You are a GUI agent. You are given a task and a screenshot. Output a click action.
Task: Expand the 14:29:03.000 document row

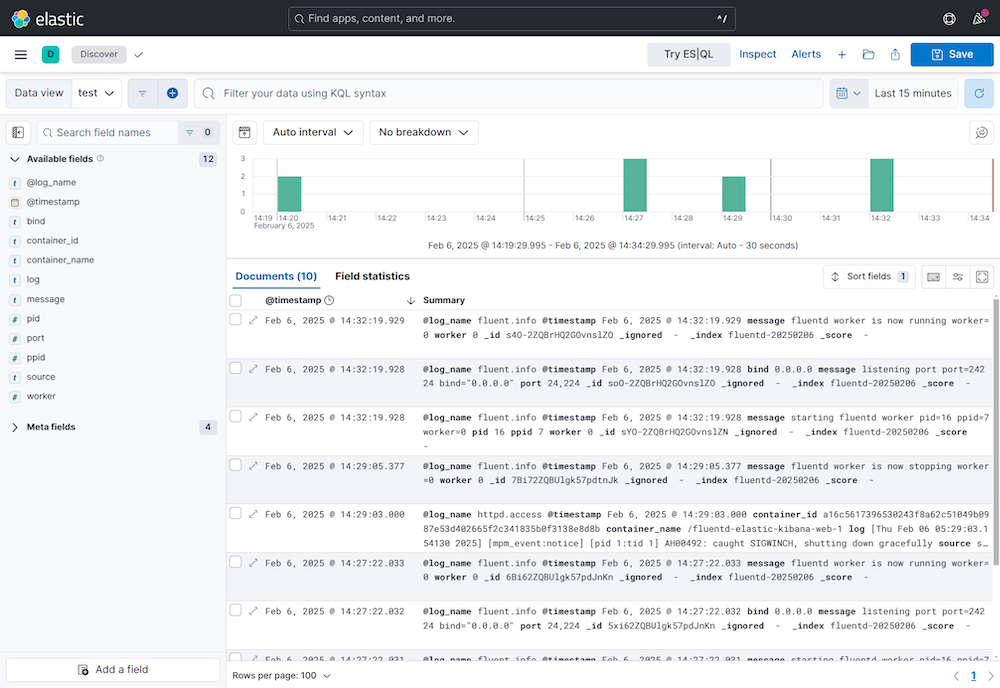[253, 514]
